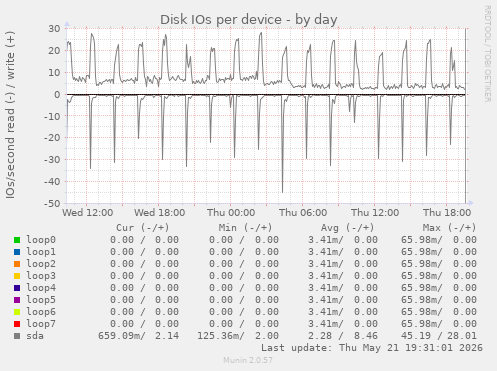Click the red loop7 legend swatch
497x371 pixels.
point(17,324)
